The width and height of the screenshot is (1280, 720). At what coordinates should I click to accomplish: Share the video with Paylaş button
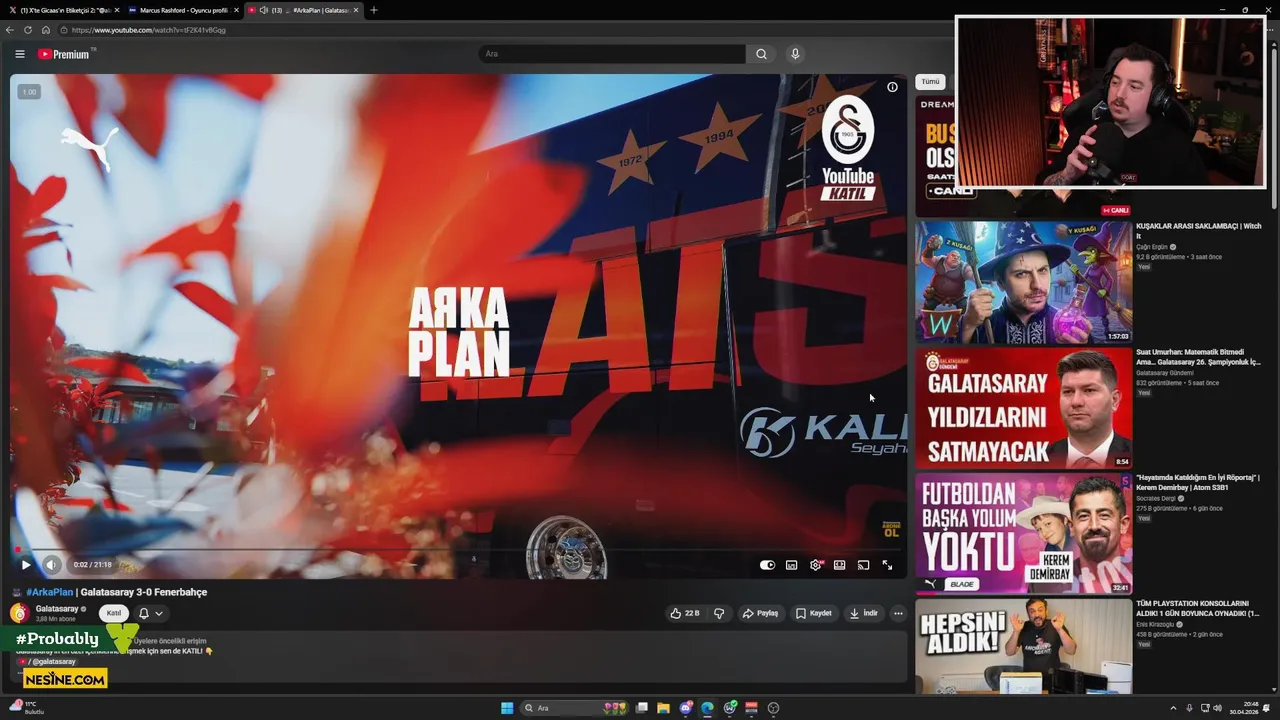[760, 613]
